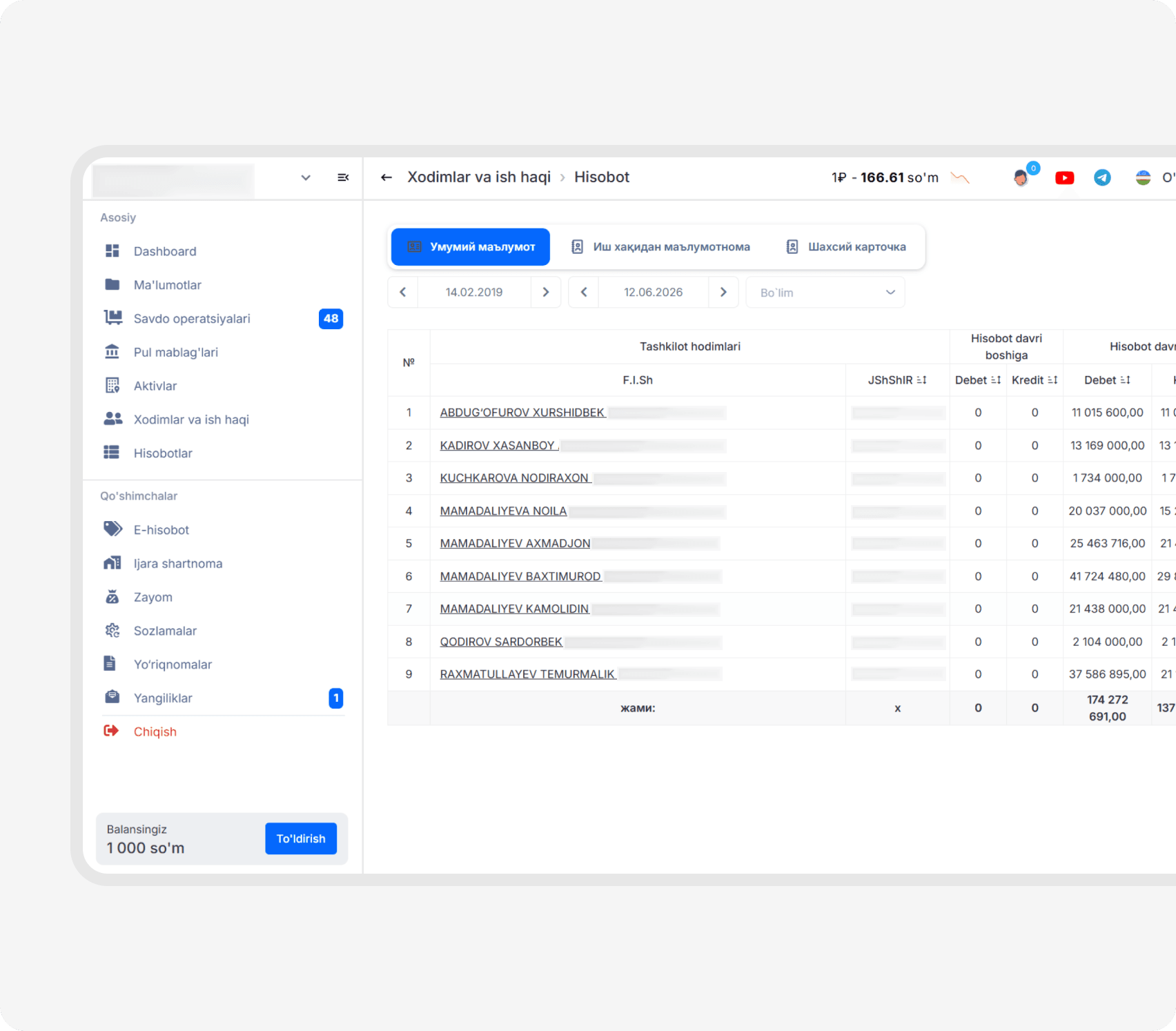Open Ijara shartnoma icon

112,563
